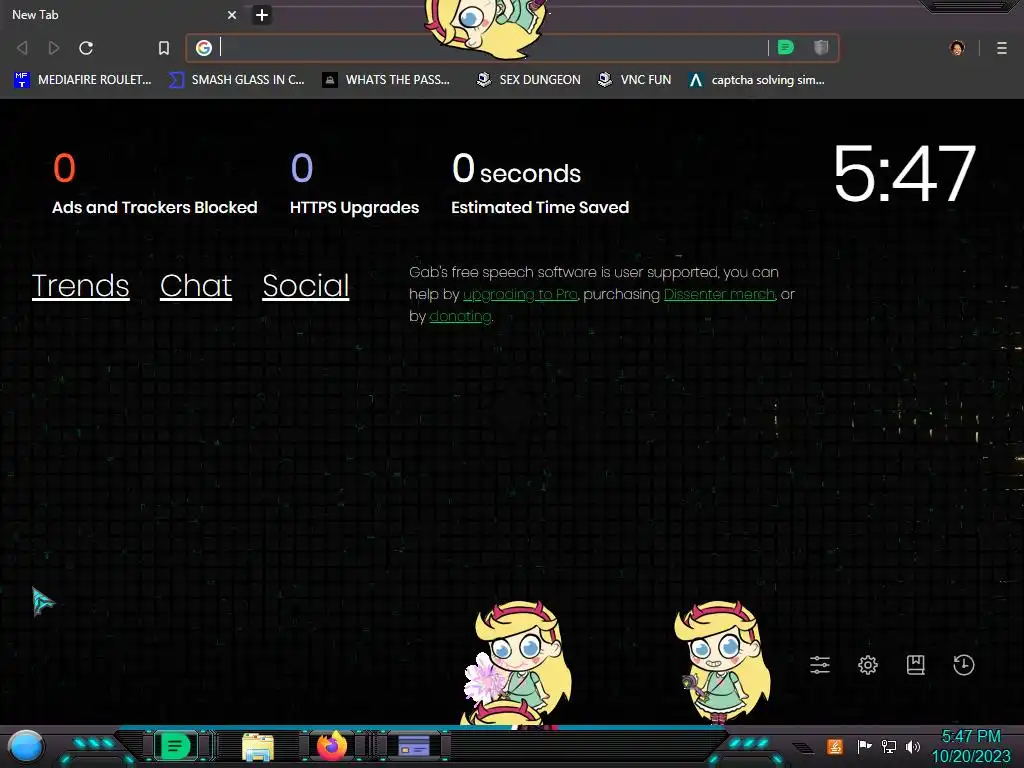
Task: Open the green Dissenter comment icon in address bar
Action: pyautogui.click(x=786, y=47)
